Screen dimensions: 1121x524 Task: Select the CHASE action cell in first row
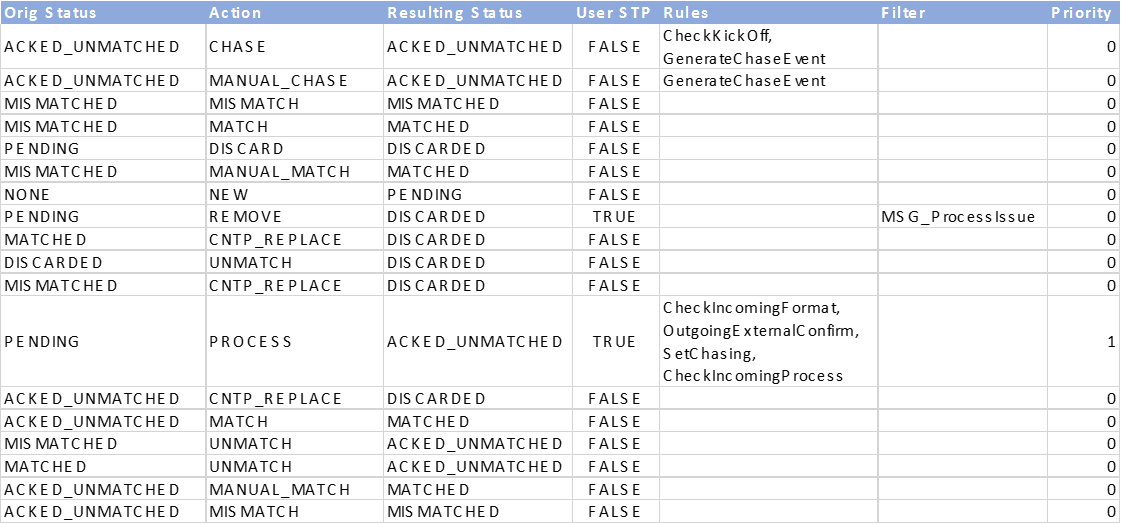pos(295,46)
